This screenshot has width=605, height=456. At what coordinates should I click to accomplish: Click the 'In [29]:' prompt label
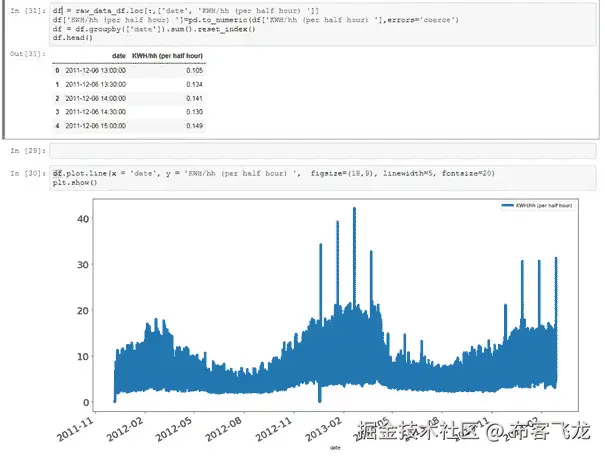click(28, 150)
